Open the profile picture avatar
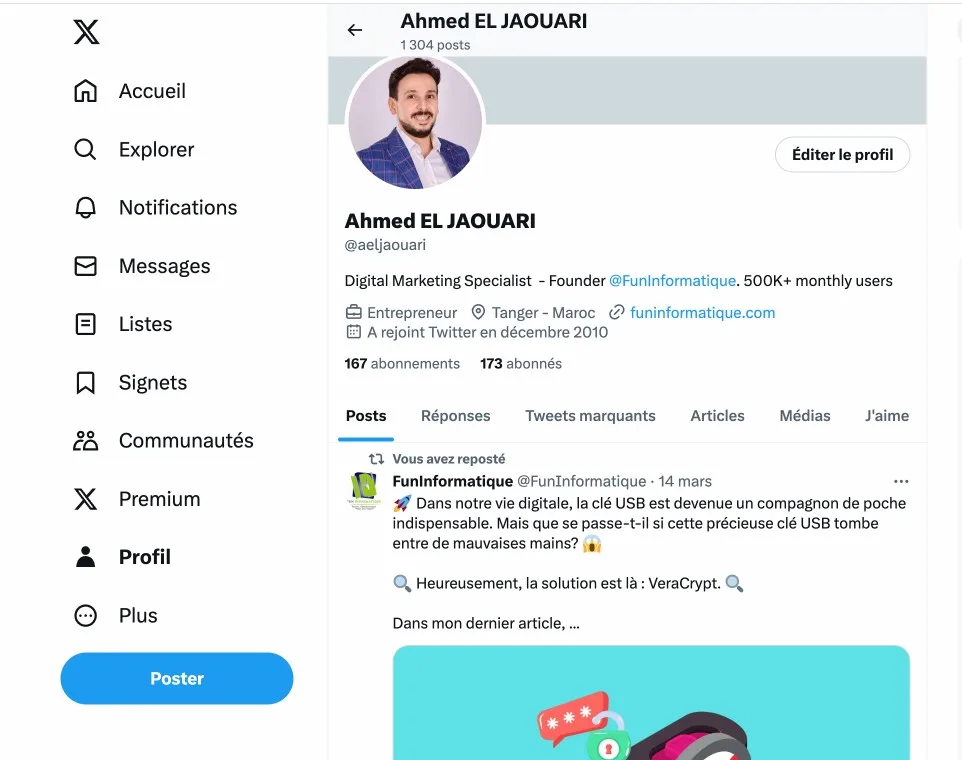This screenshot has width=962, height=760. (416, 122)
